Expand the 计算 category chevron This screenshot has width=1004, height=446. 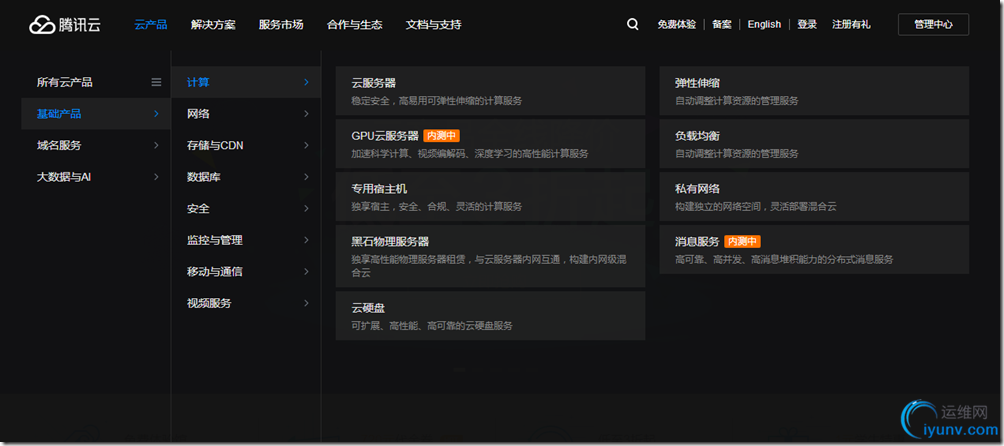point(306,82)
